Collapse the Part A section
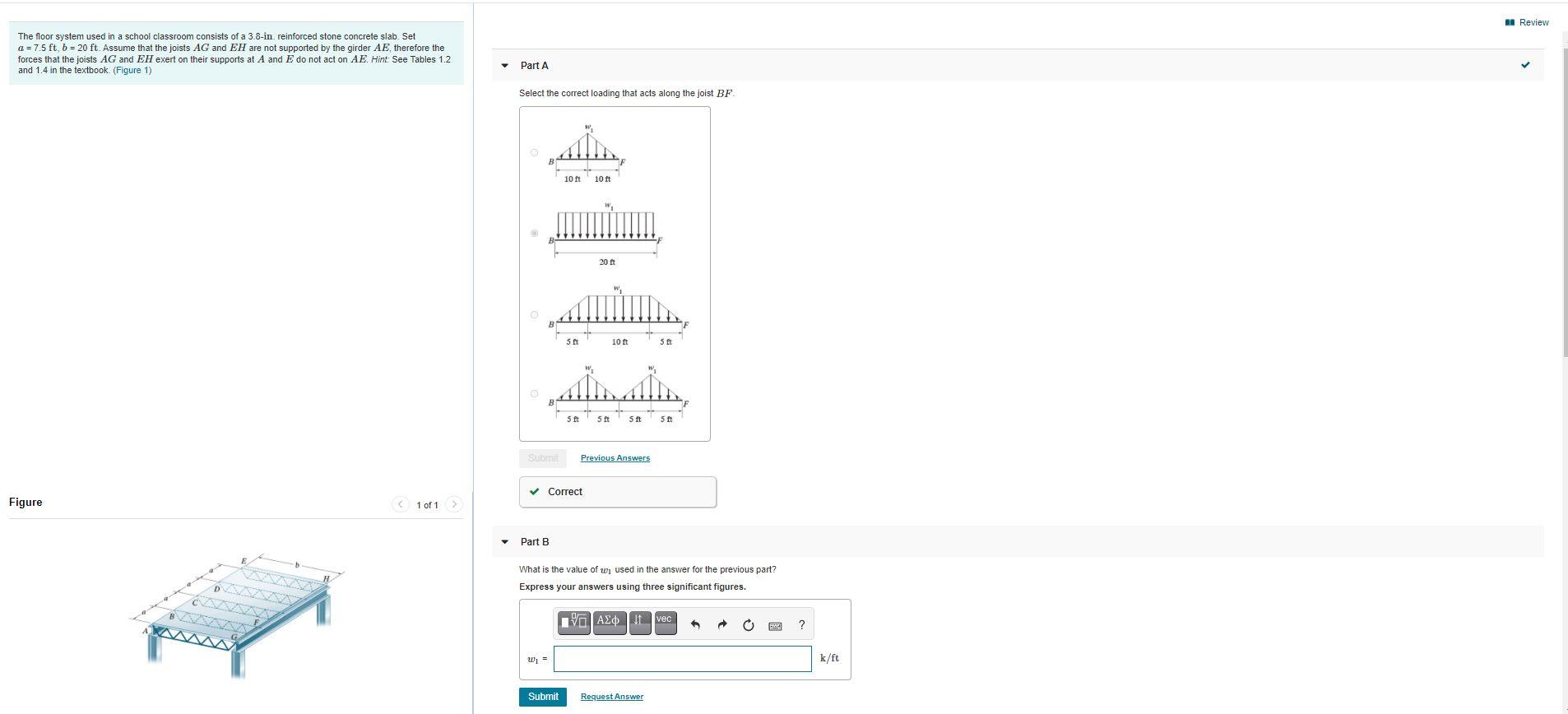Screen dimensions: 1568x714 pyautogui.click(x=504, y=66)
